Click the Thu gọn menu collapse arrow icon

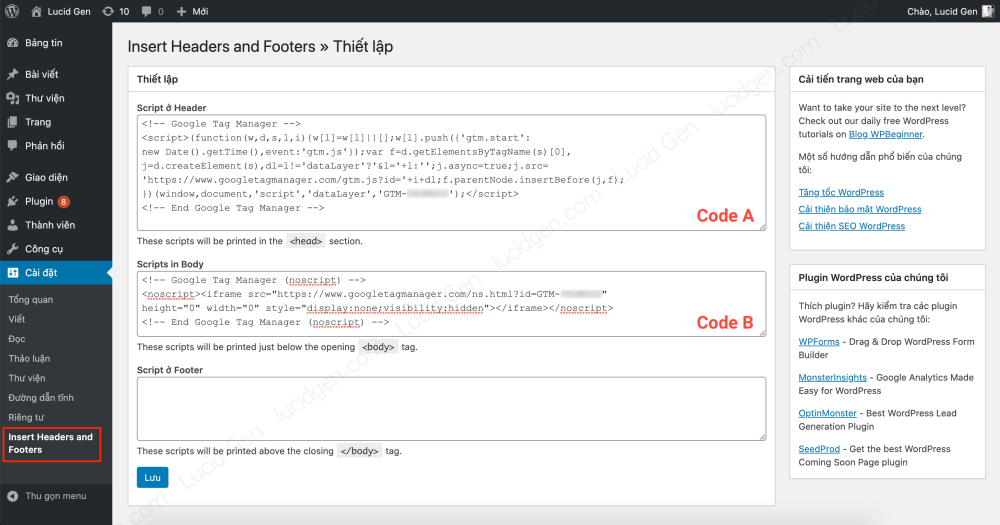pos(13,496)
